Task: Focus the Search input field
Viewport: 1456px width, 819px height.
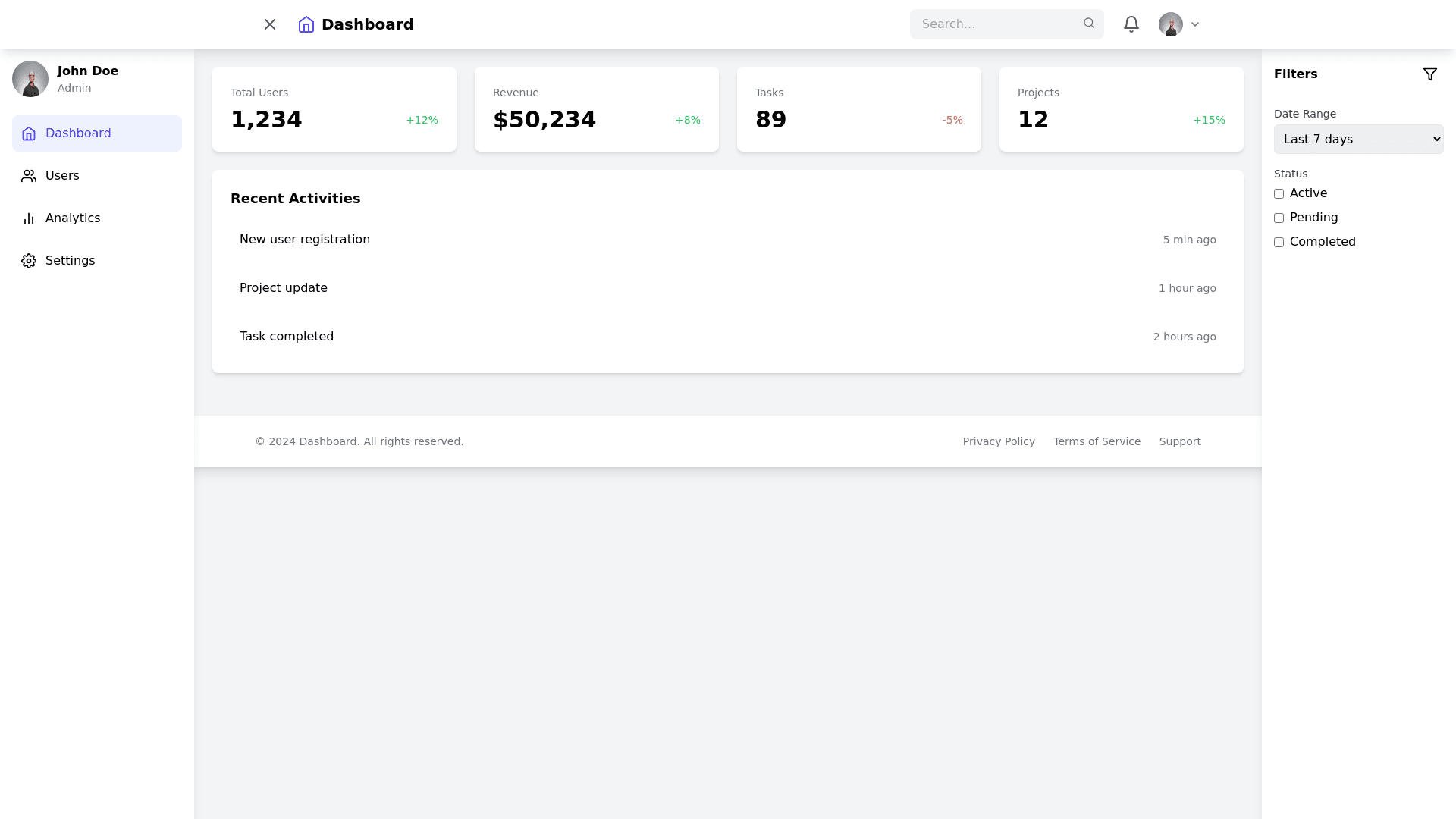Action: pyautogui.click(x=998, y=24)
